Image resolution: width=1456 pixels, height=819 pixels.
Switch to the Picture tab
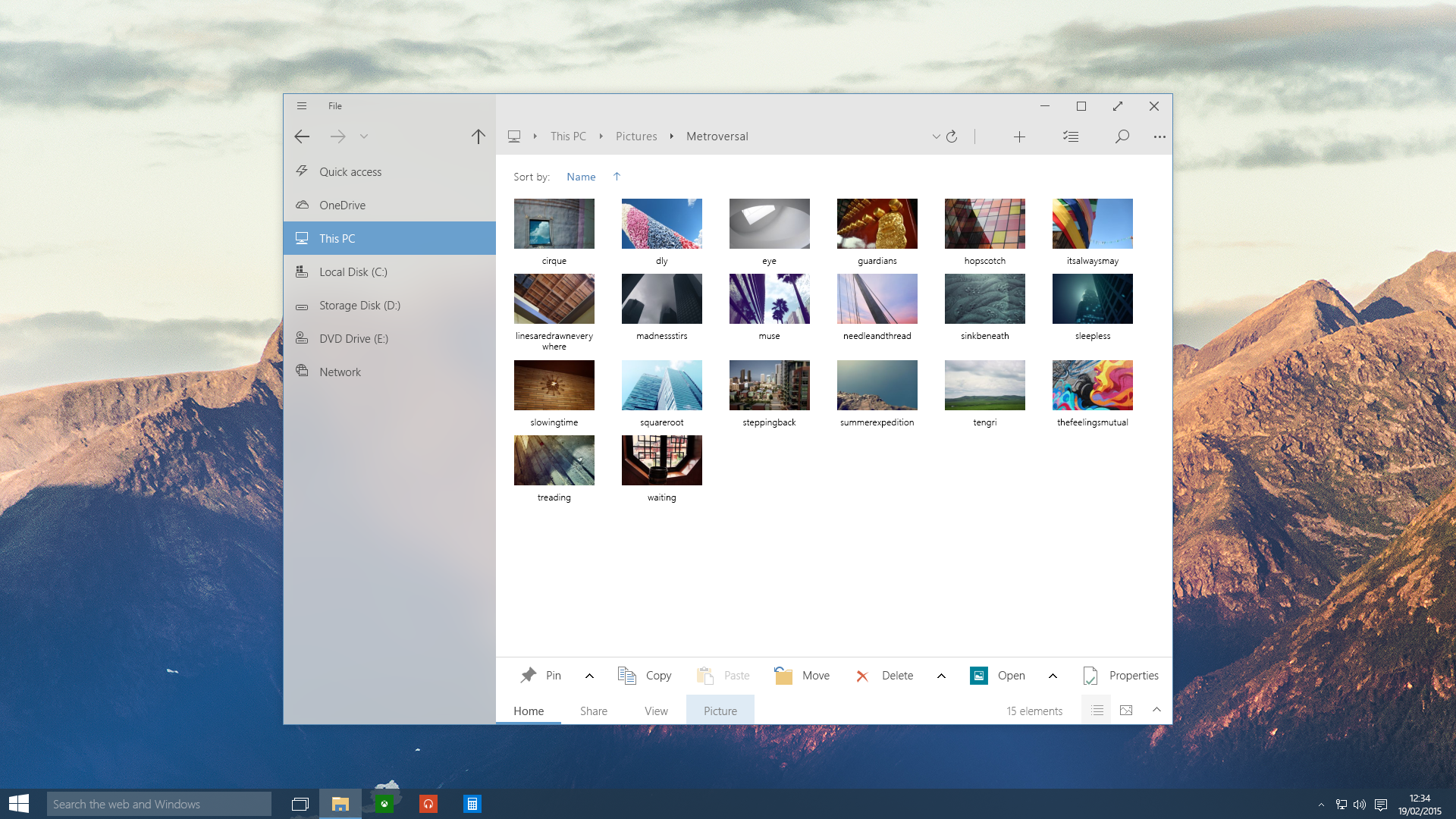tap(720, 711)
